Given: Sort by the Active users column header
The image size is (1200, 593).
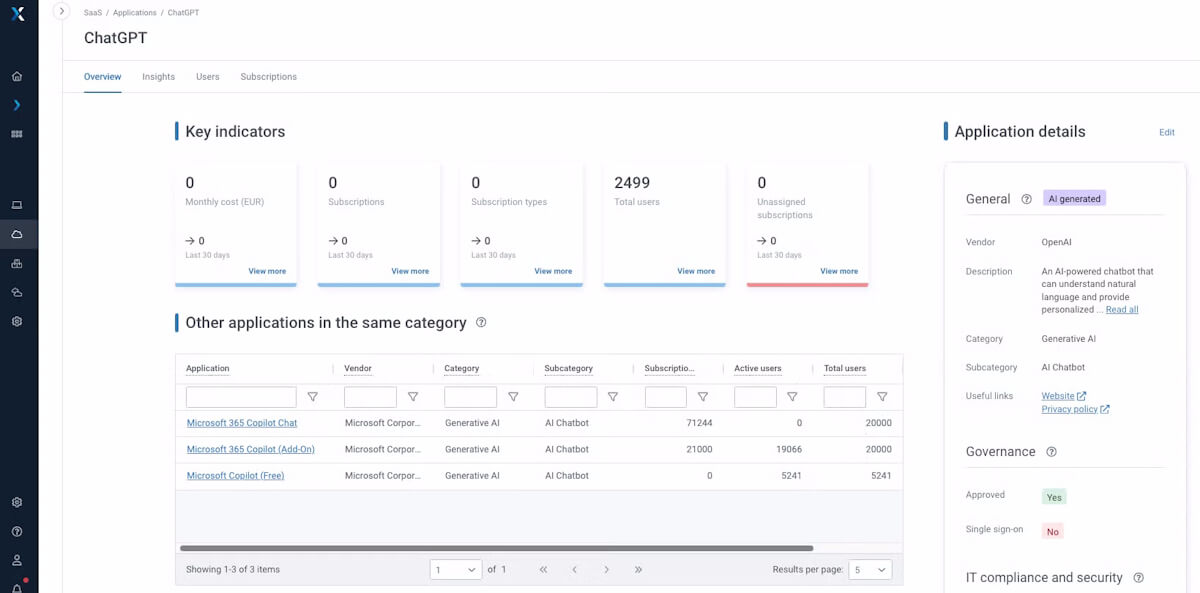Looking at the screenshot, I should (x=758, y=368).
